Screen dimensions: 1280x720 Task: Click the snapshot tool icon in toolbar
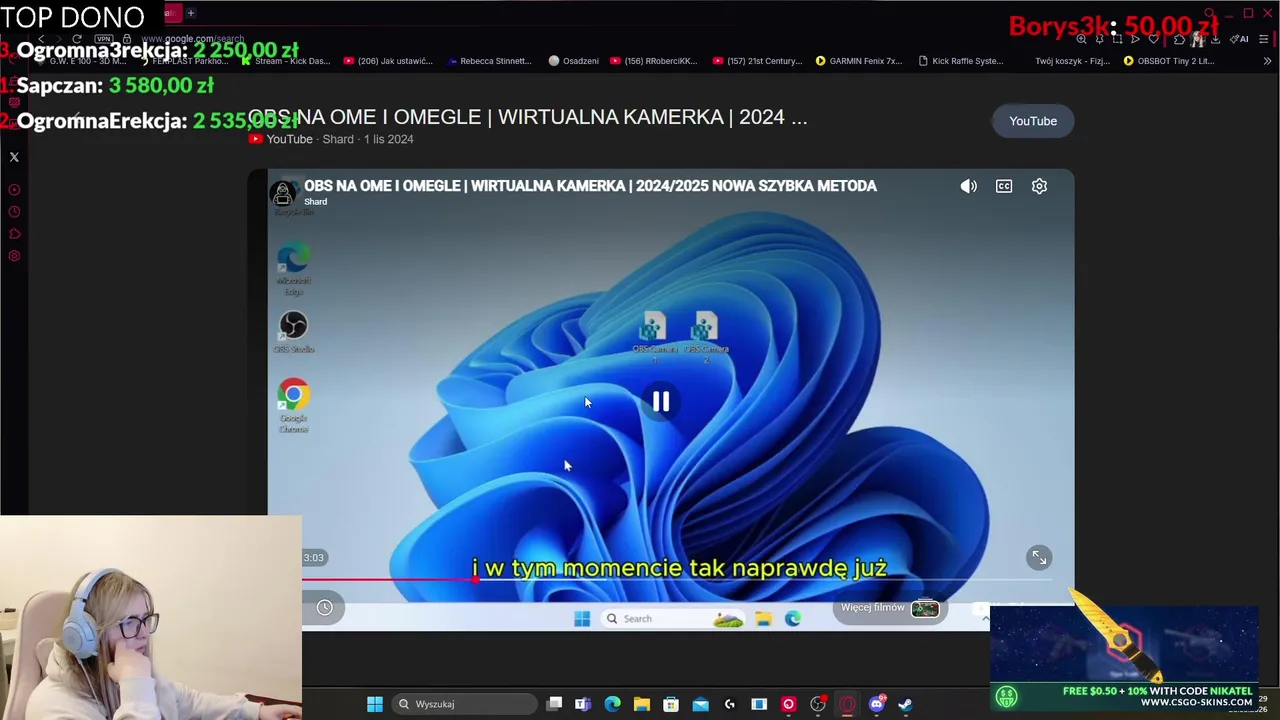point(1117,39)
